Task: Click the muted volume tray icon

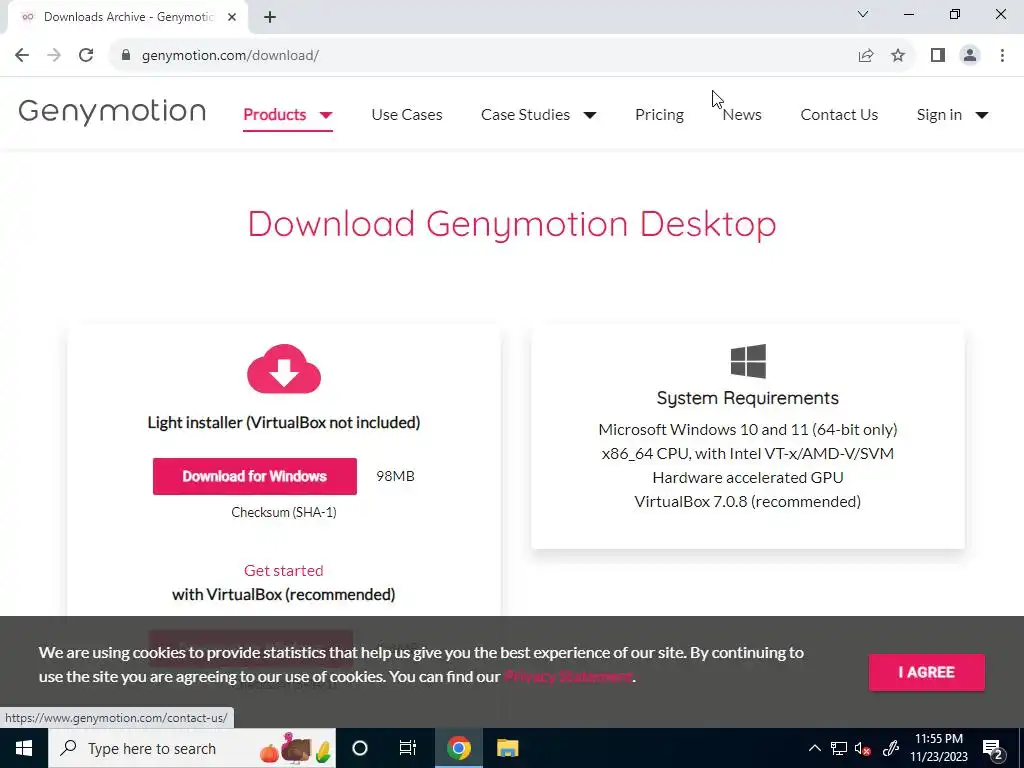Action: 863,748
